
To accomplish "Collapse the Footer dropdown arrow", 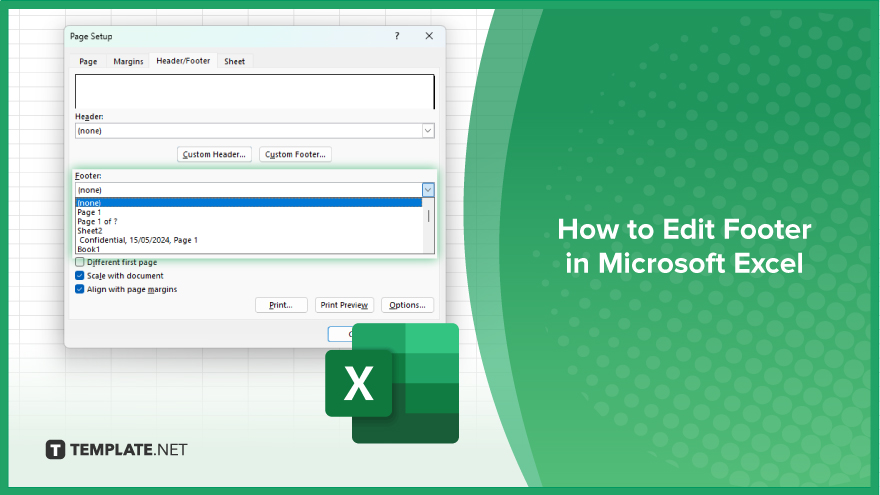I will [428, 190].
